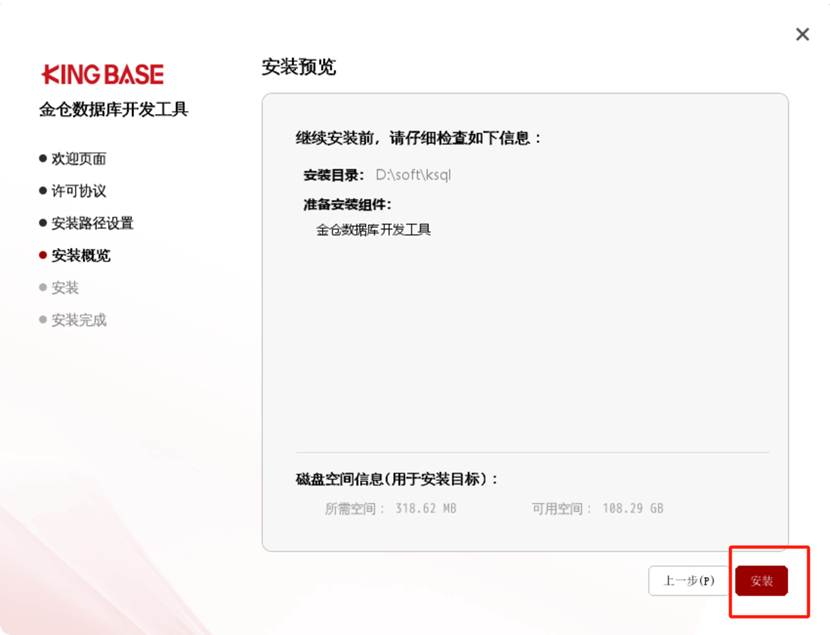This screenshot has width=830, height=635.
Task: Click the 所需空间 318.62 MB value
Action: pyautogui.click(x=424, y=508)
